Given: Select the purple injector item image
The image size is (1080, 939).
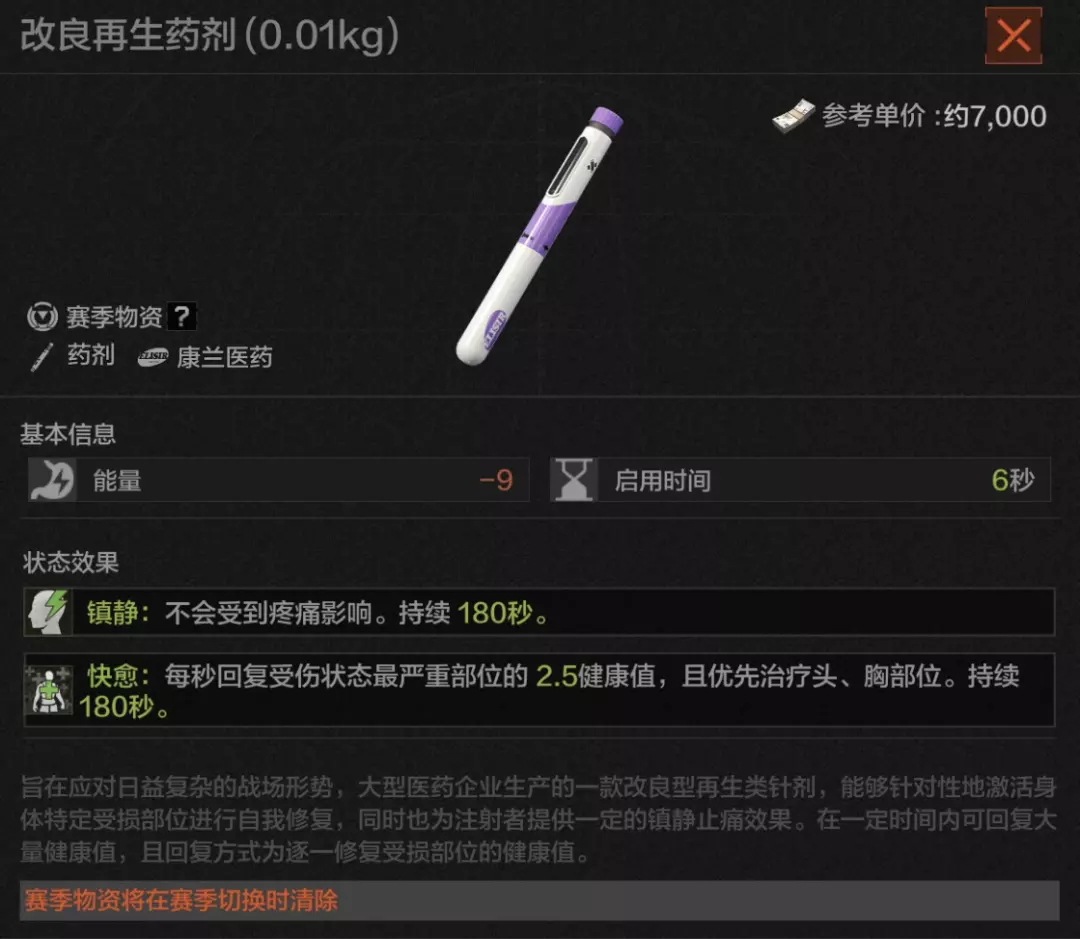Looking at the screenshot, I should [540, 235].
